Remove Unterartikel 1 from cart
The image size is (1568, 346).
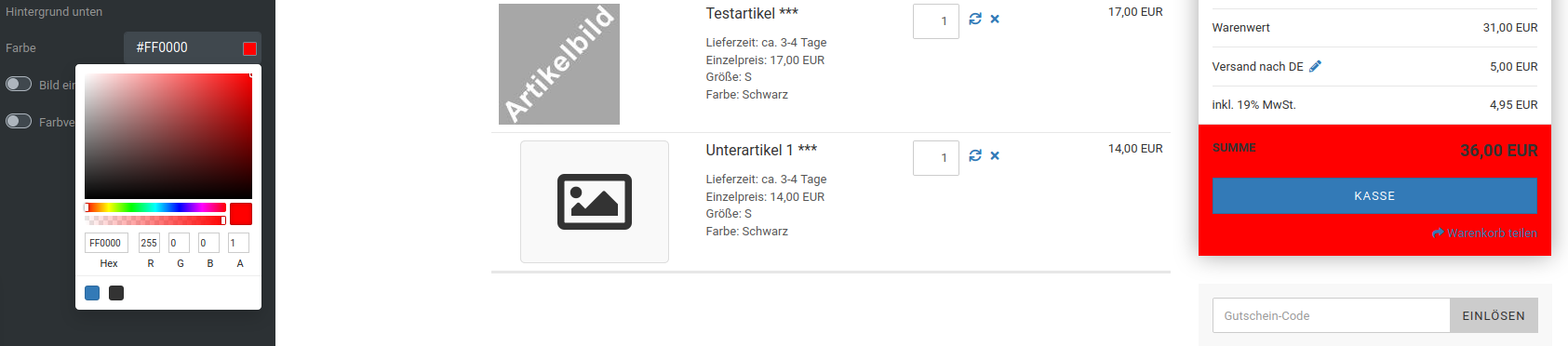(x=995, y=155)
